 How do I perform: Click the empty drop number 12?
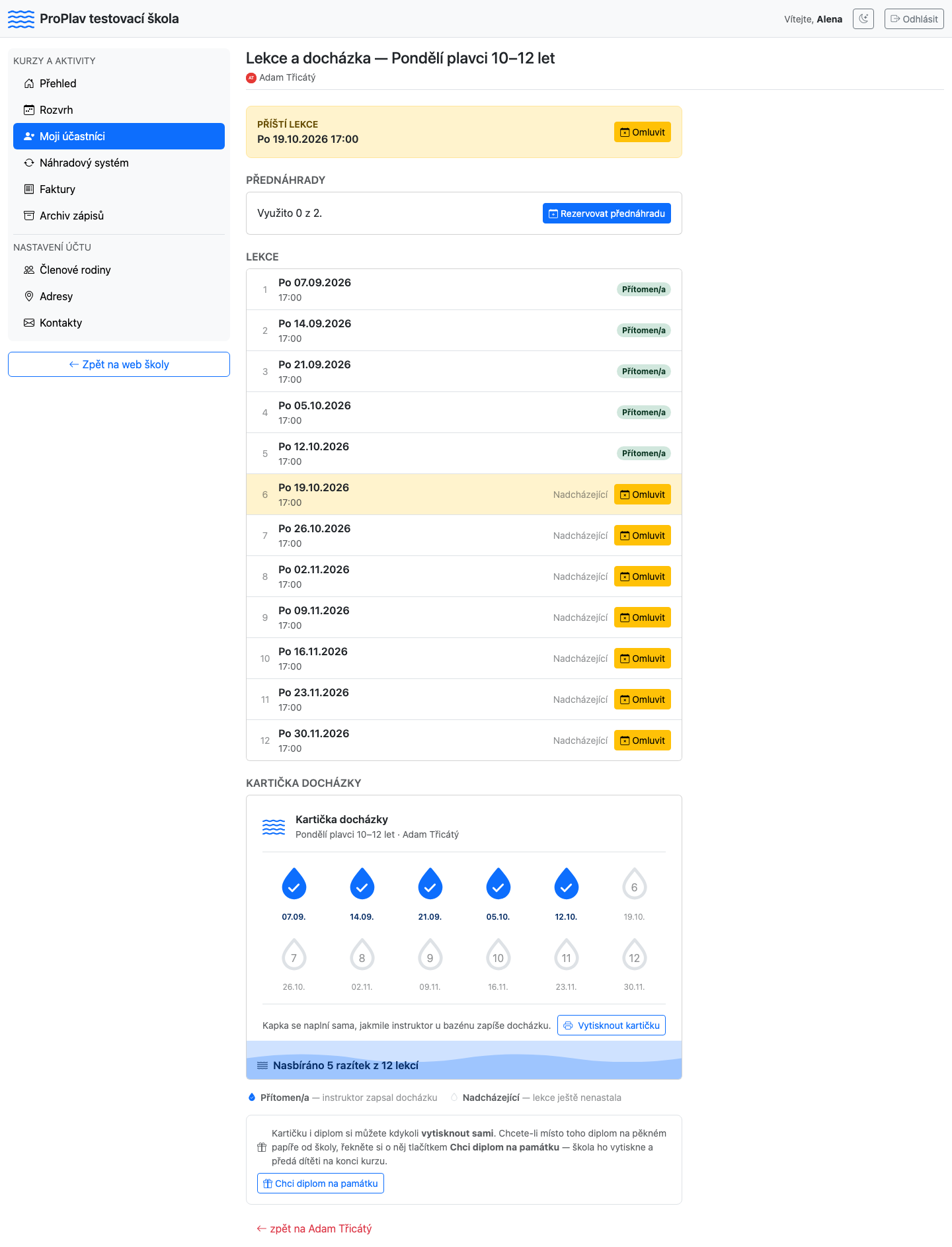click(x=635, y=955)
